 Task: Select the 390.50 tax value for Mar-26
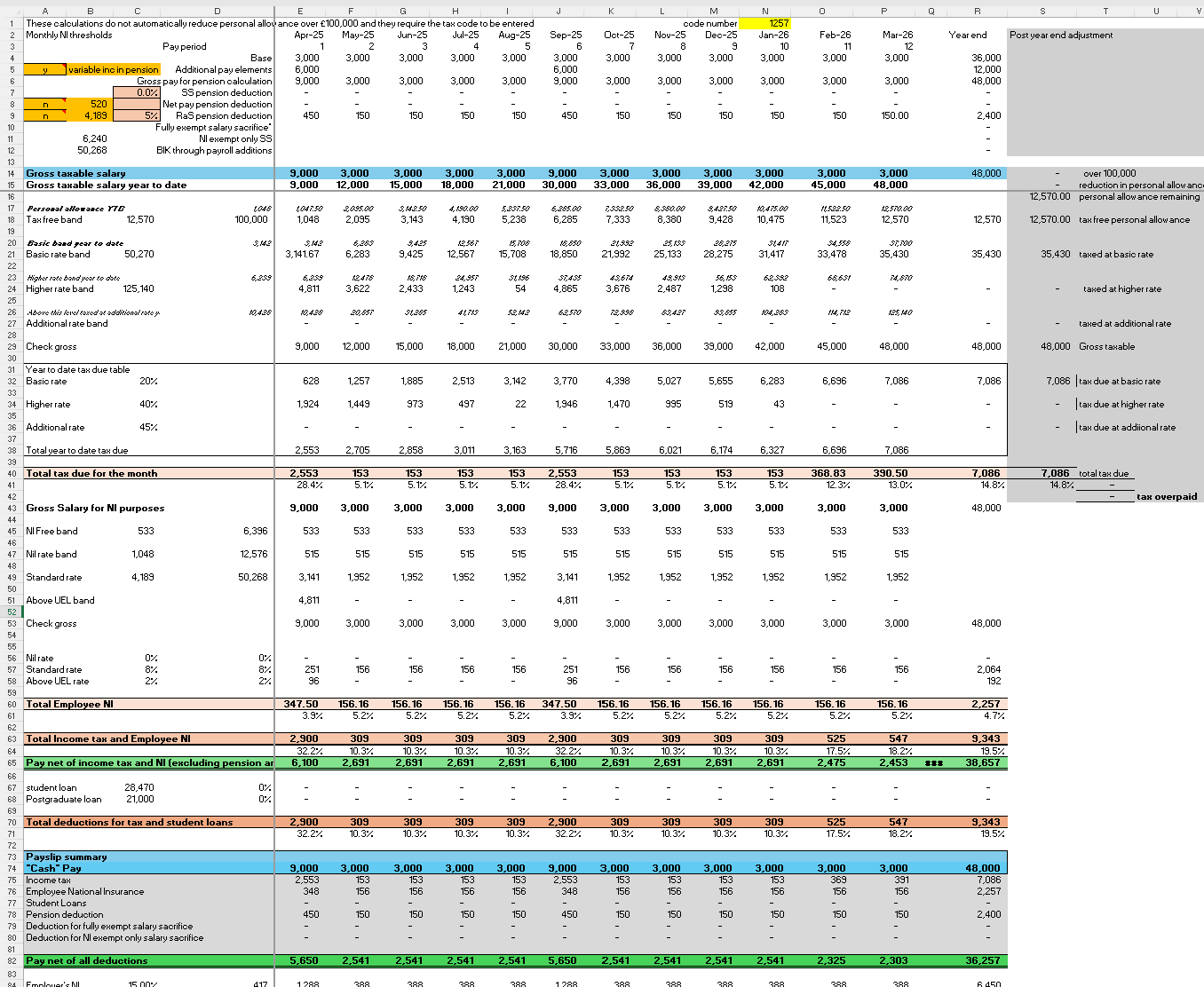pyautogui.click(x=891, y=473)
